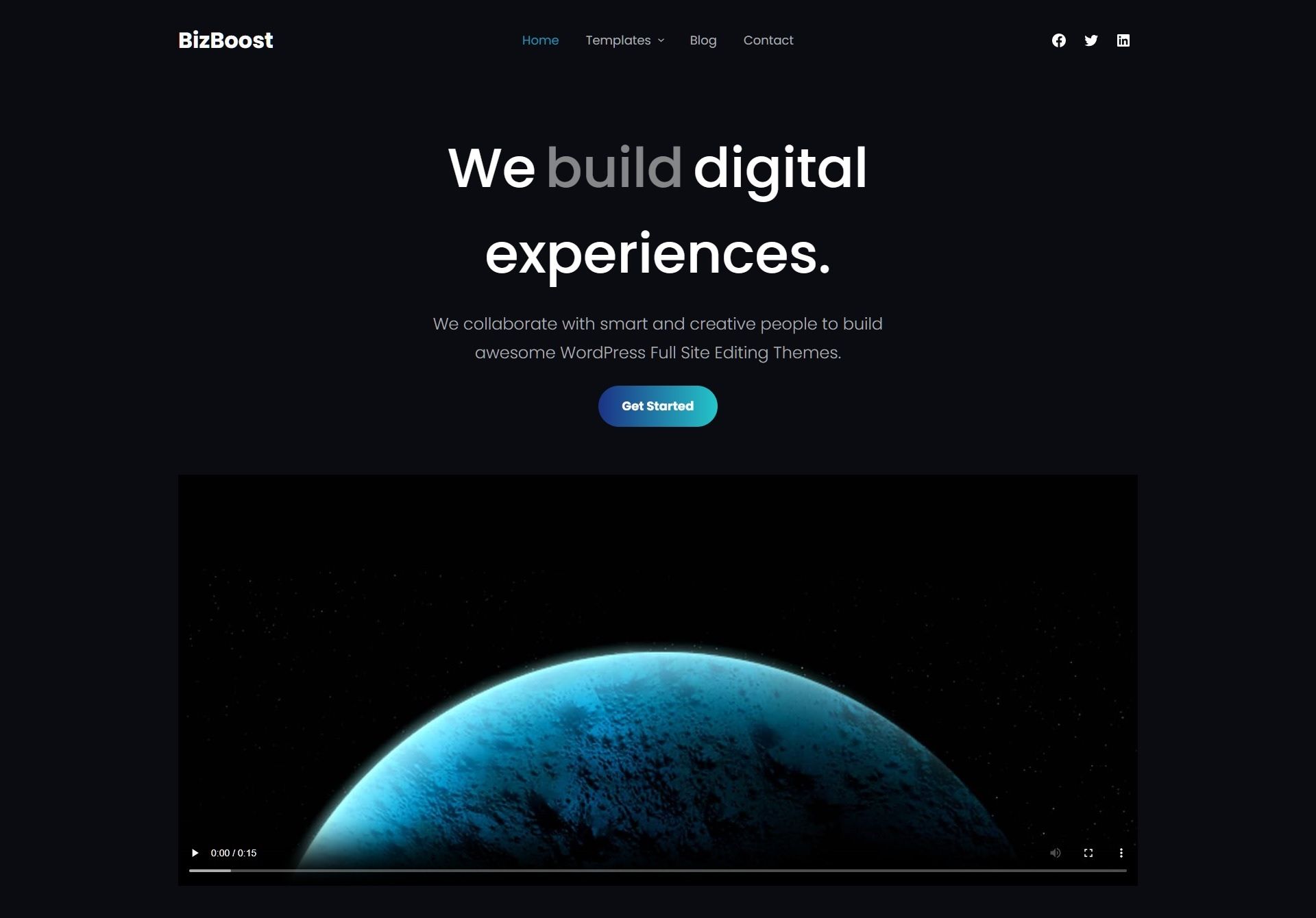Click the BizBoost logo link
The image size is (1316, 918).
225,40
